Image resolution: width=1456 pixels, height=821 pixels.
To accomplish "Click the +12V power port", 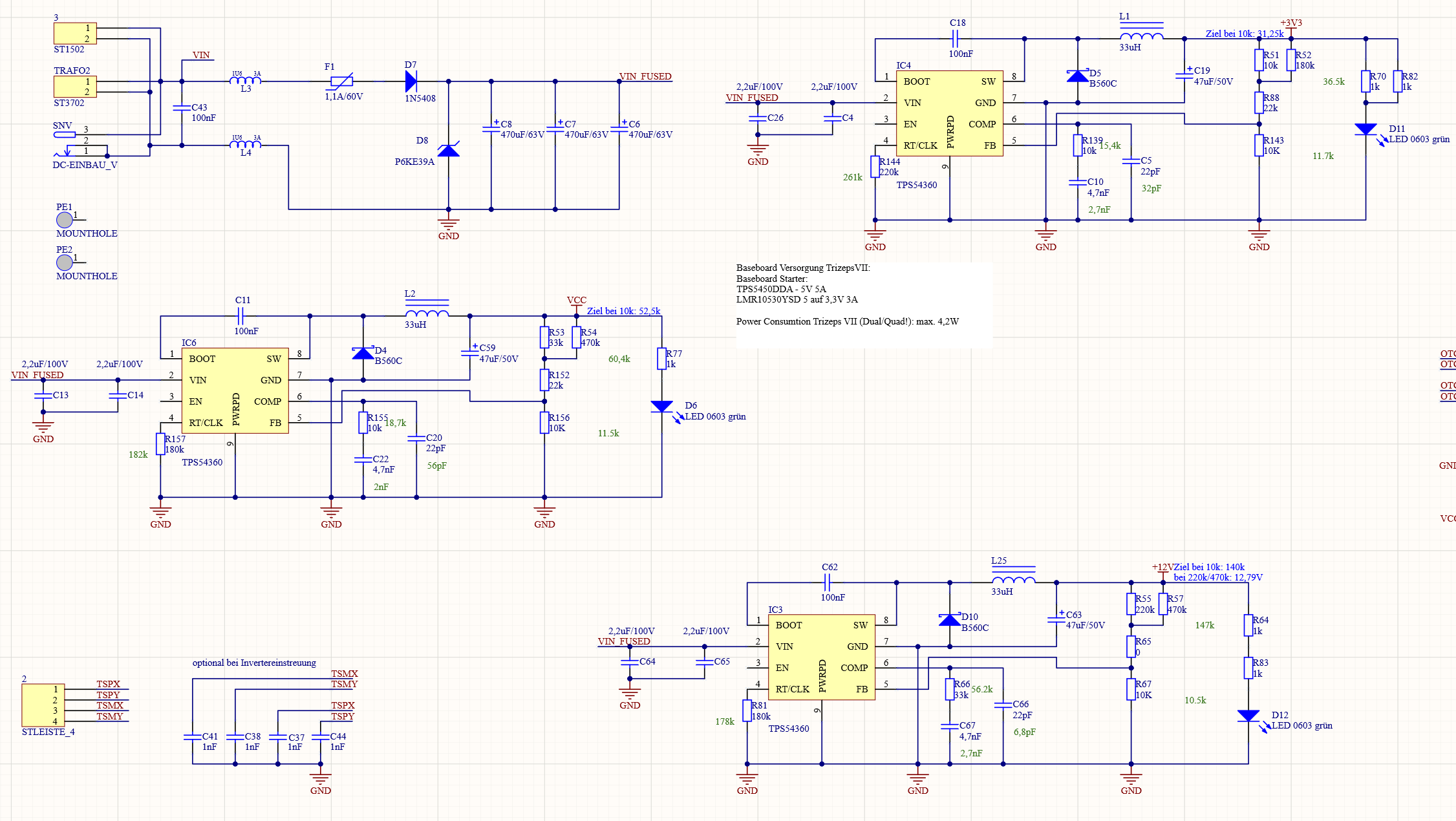I will [1162, 571].
